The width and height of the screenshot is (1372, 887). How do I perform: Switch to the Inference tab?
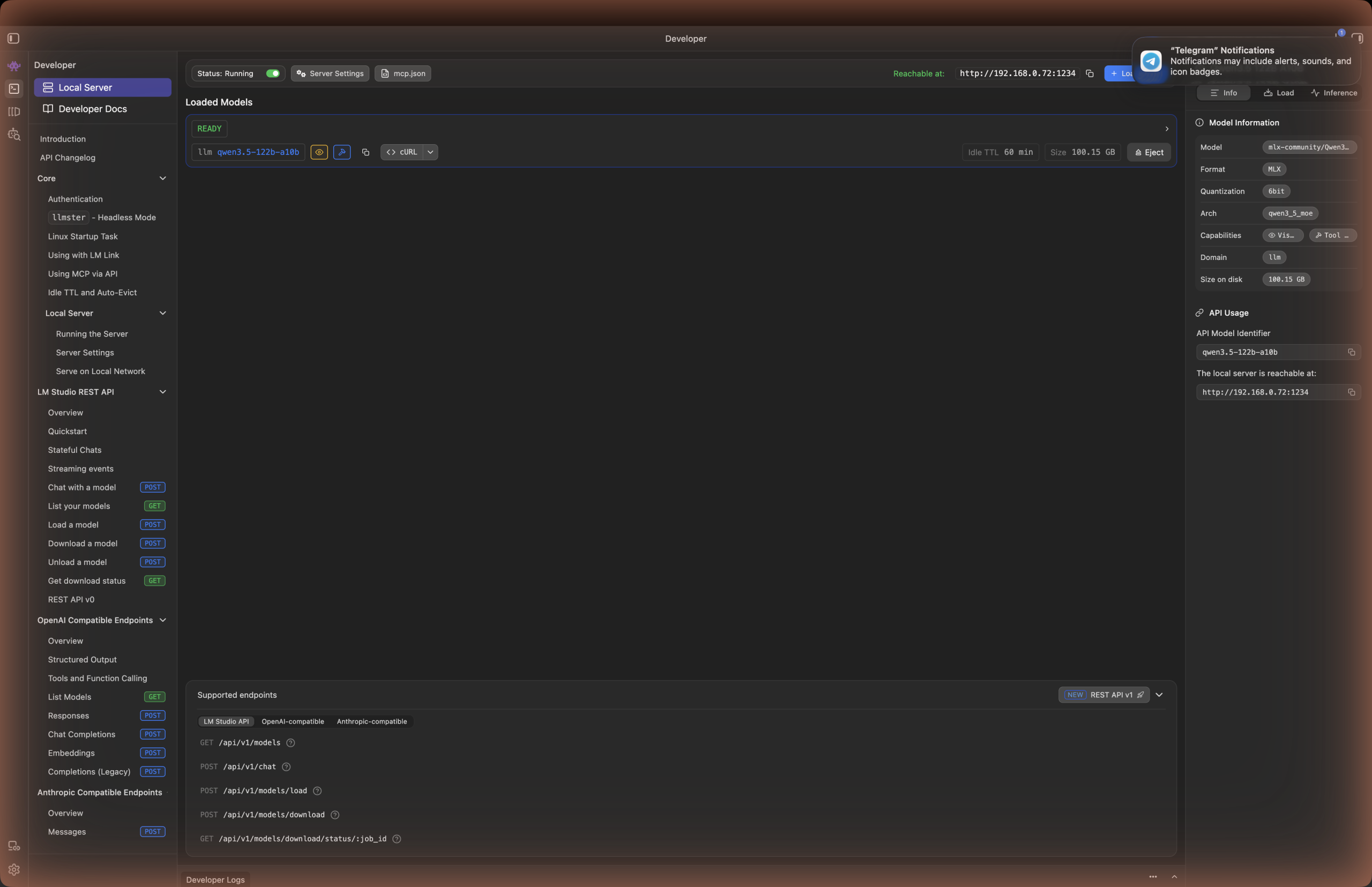1334,93
